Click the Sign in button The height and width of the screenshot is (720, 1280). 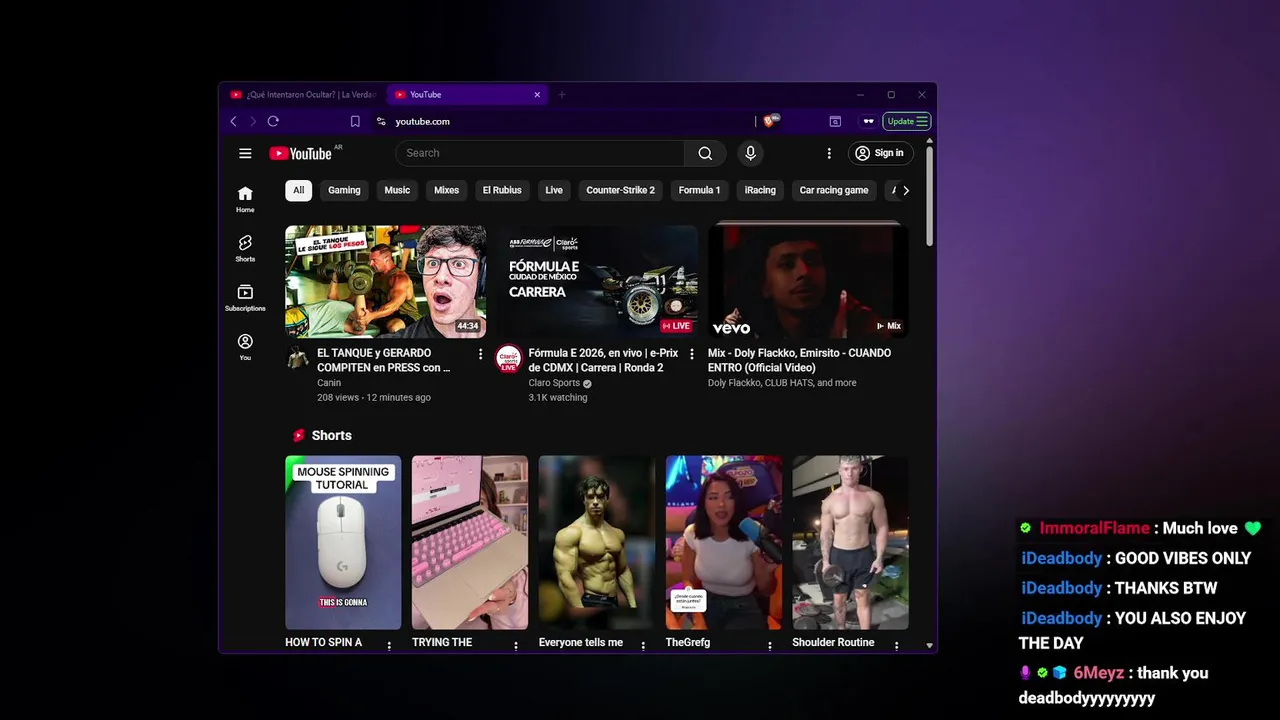click(x=880, y=153)
